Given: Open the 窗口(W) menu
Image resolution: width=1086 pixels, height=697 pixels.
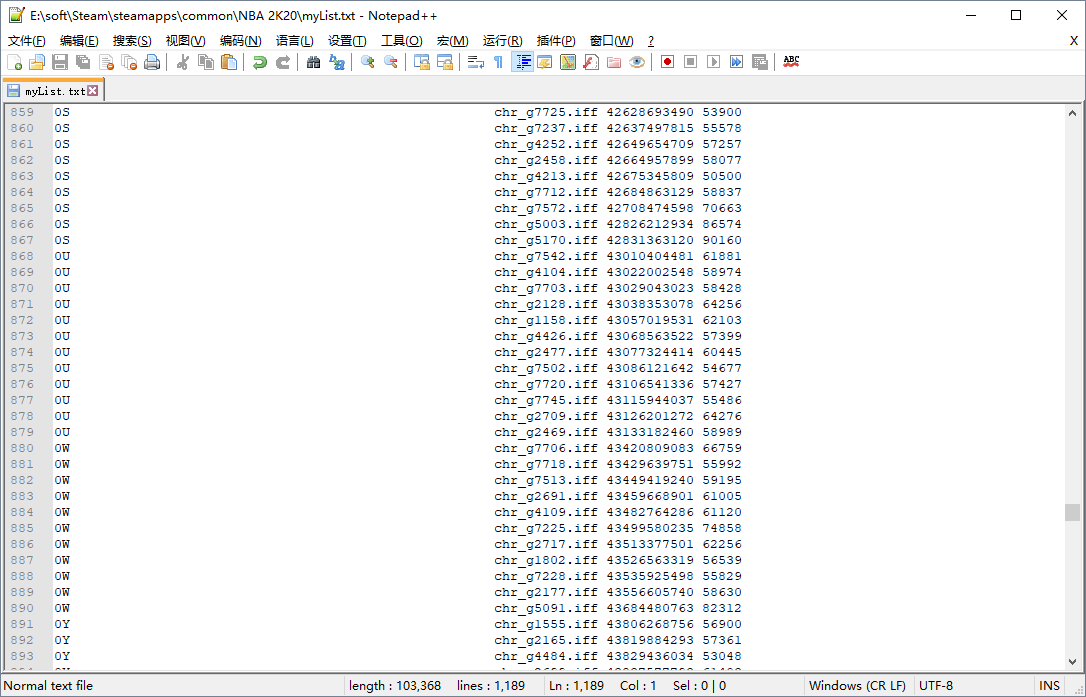Looking at the screenshot, I should click(612, 41).
